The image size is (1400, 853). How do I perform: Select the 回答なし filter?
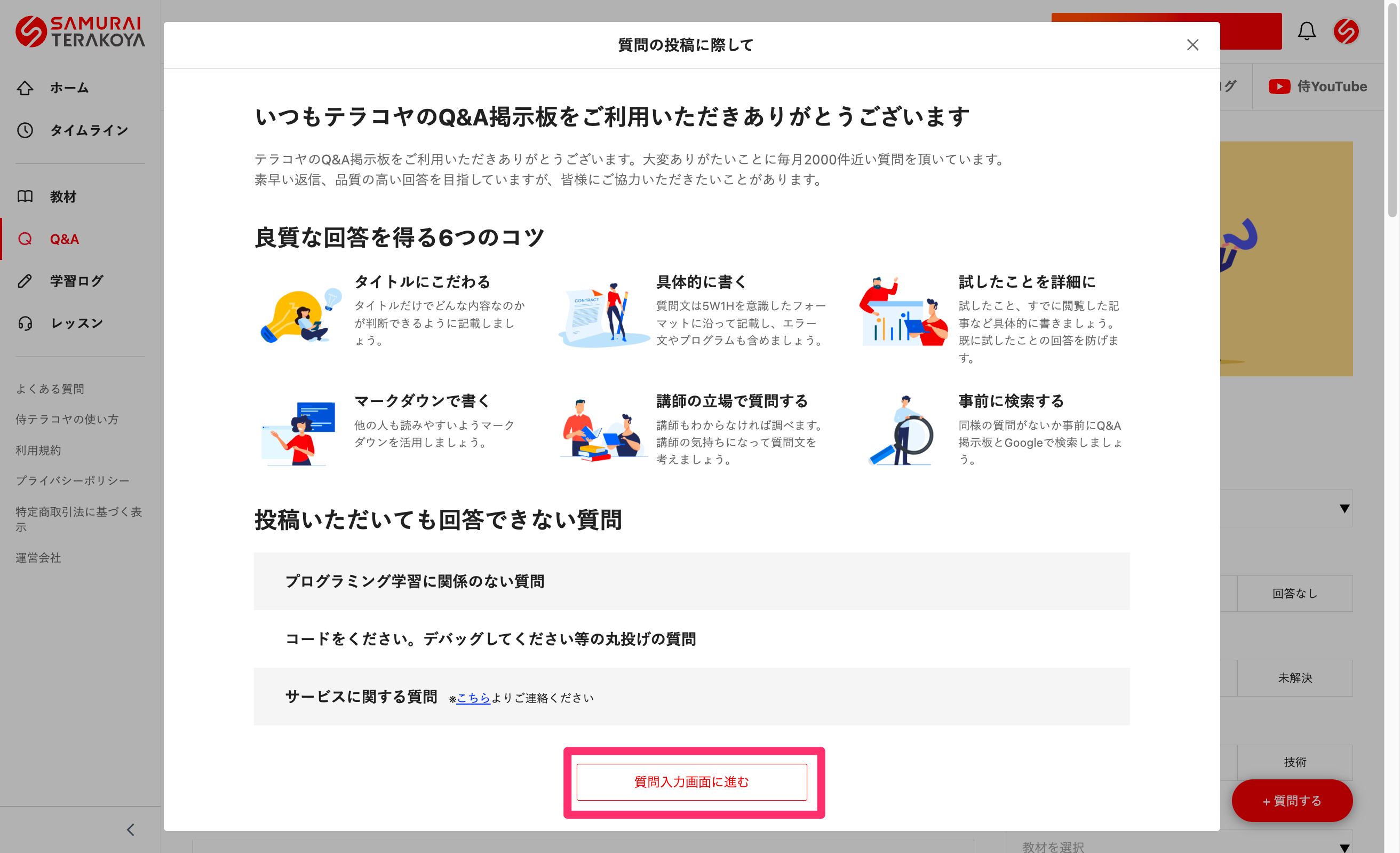pyautogui.click(x=1294, y=593)
